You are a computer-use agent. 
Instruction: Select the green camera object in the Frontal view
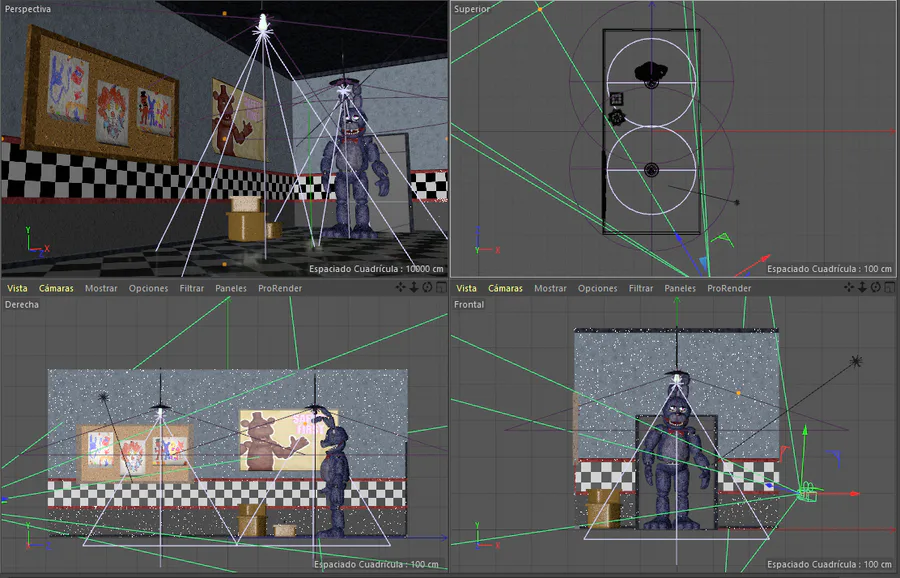tap(808, 492)
